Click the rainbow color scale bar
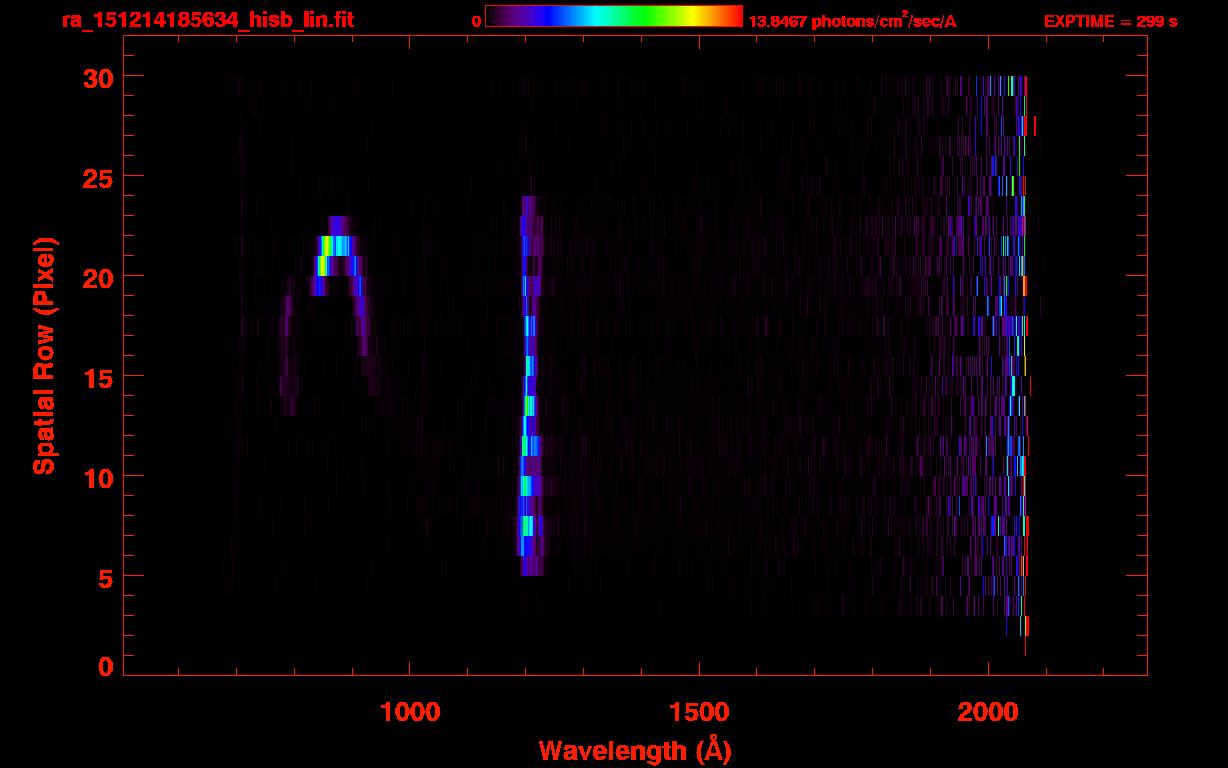Image resolution: width=1228 pixels, height=768 pixels. coord(614,16)
